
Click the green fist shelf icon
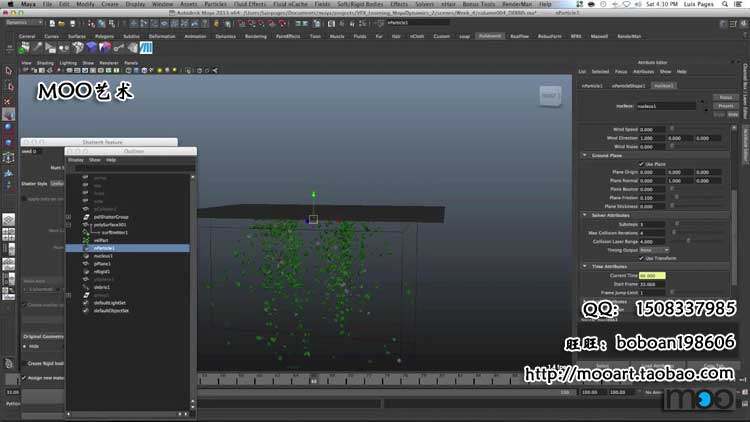coord(24,48)
